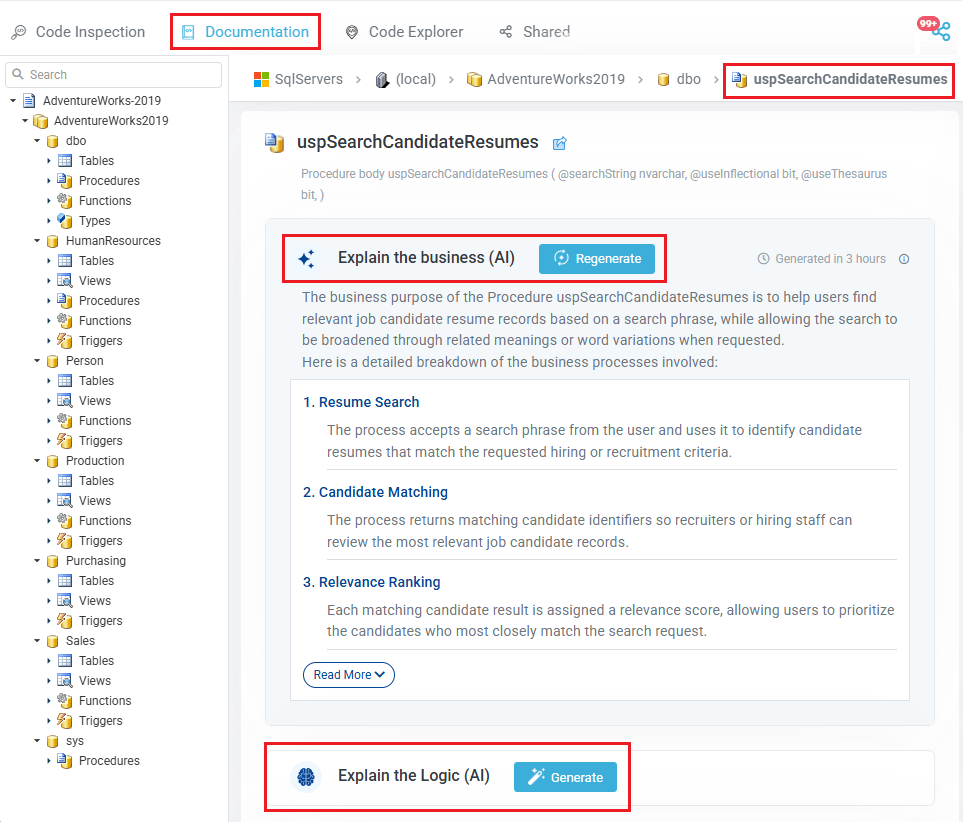This screenshot has height=822, width=963.
Task: Click the Generated in 3 hours label
Action: [830, 259]
